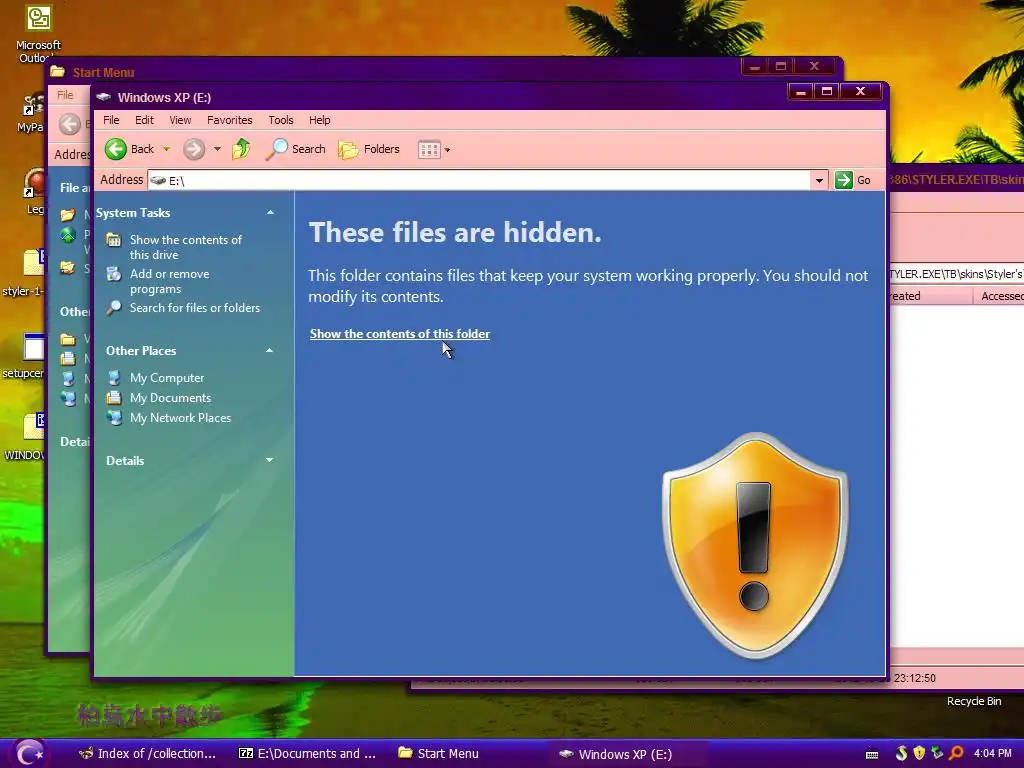This screenshot has height=768, width=1024.
Task: Click the drive icon in the title bar
Action: pyautogui.click(x=103, y=97)
